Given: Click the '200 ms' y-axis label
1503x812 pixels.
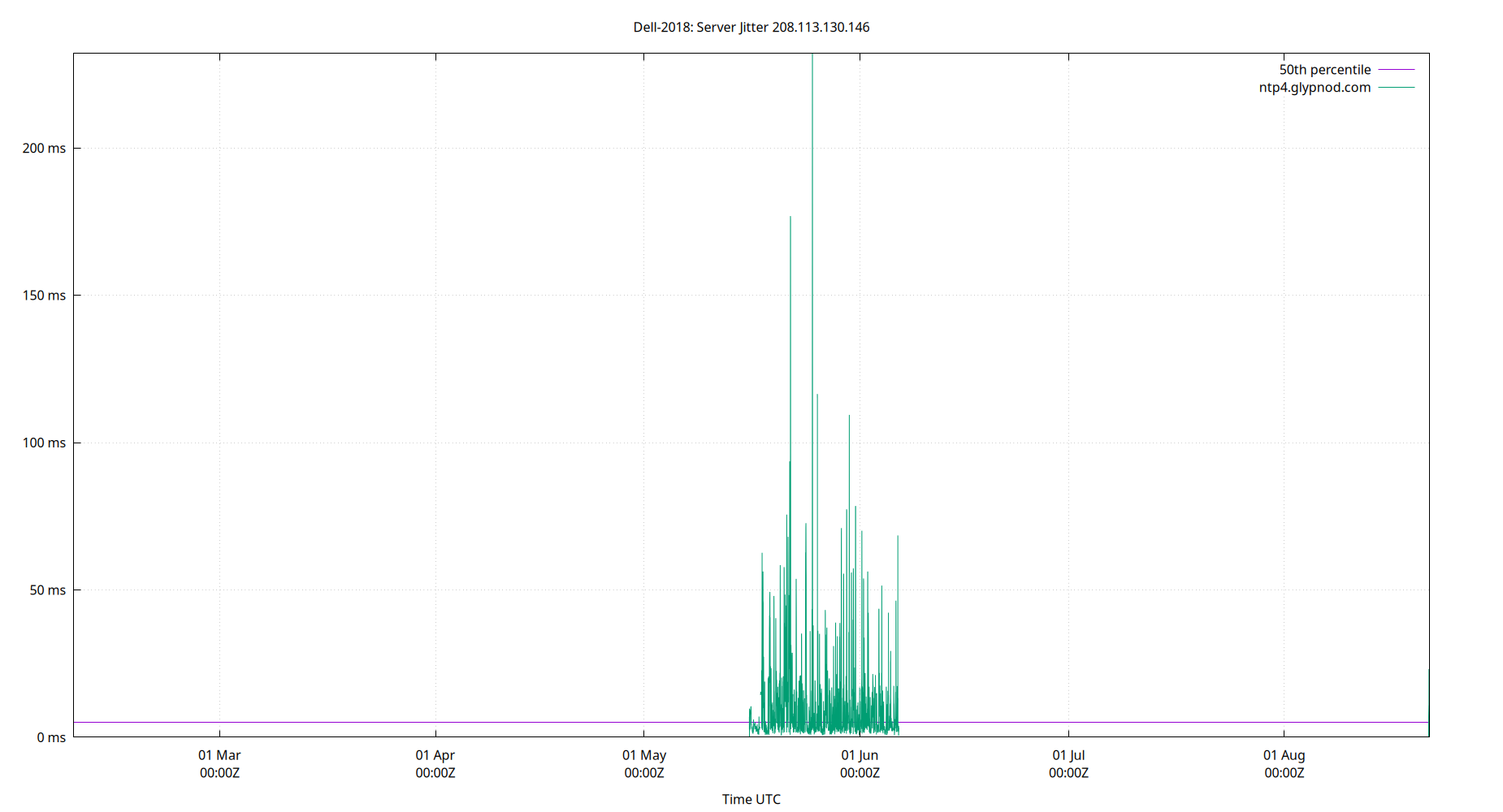Looking at the screenshot, I should 45,147.
